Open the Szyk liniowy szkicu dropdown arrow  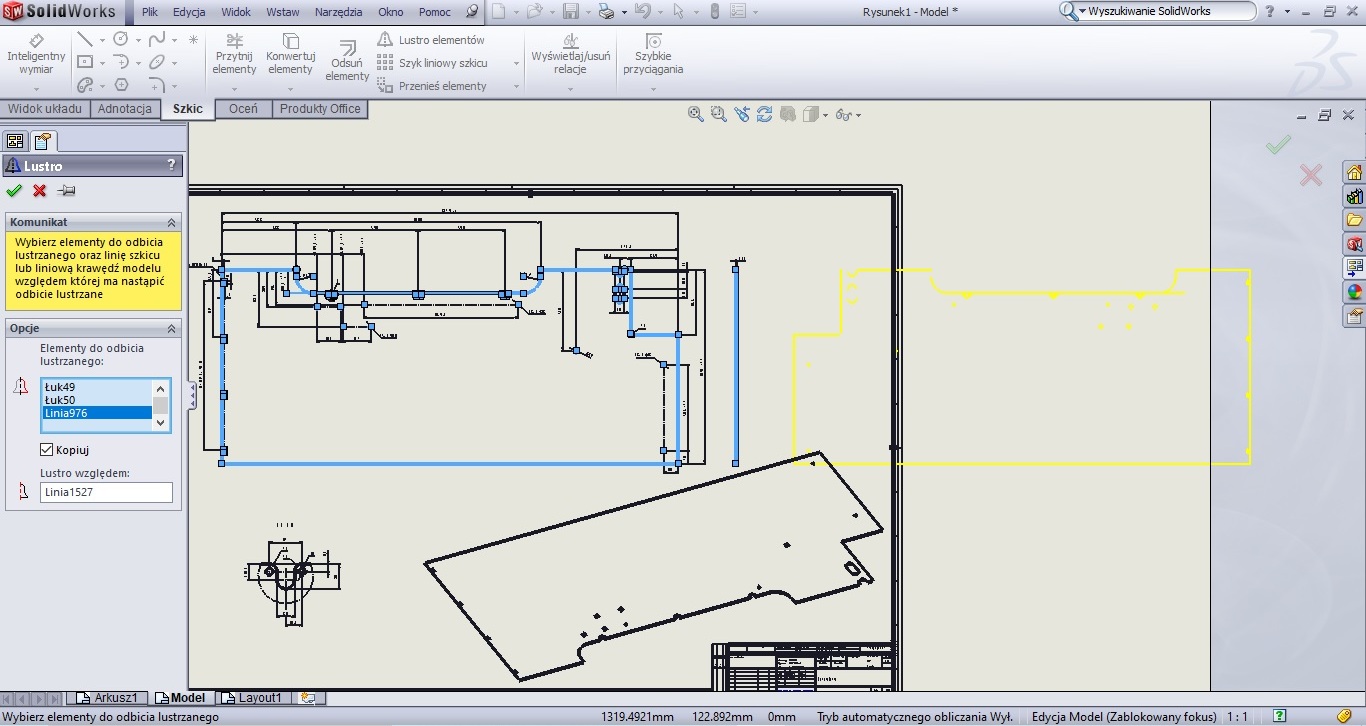pos(517,64)
